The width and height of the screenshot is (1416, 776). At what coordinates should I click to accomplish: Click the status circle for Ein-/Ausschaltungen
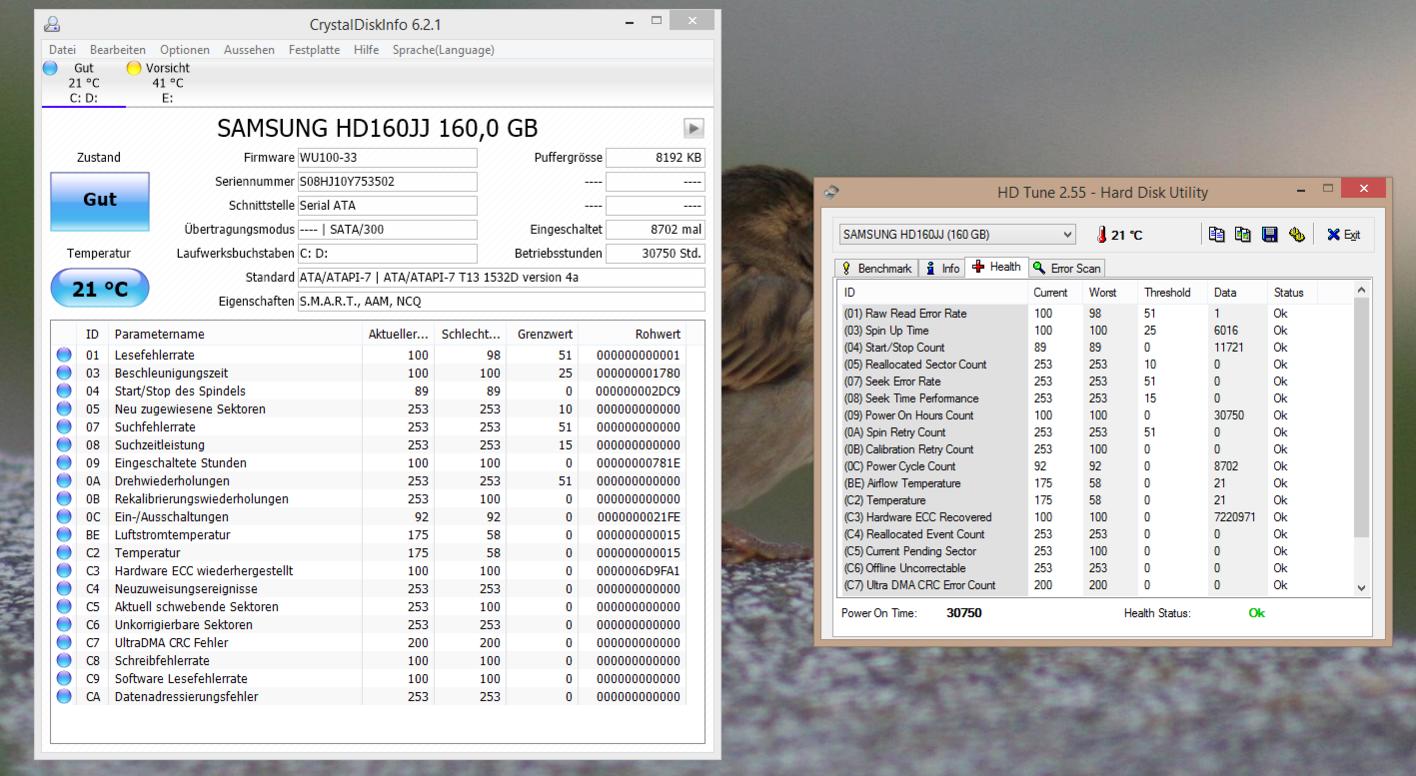click(x=64, y=517)
